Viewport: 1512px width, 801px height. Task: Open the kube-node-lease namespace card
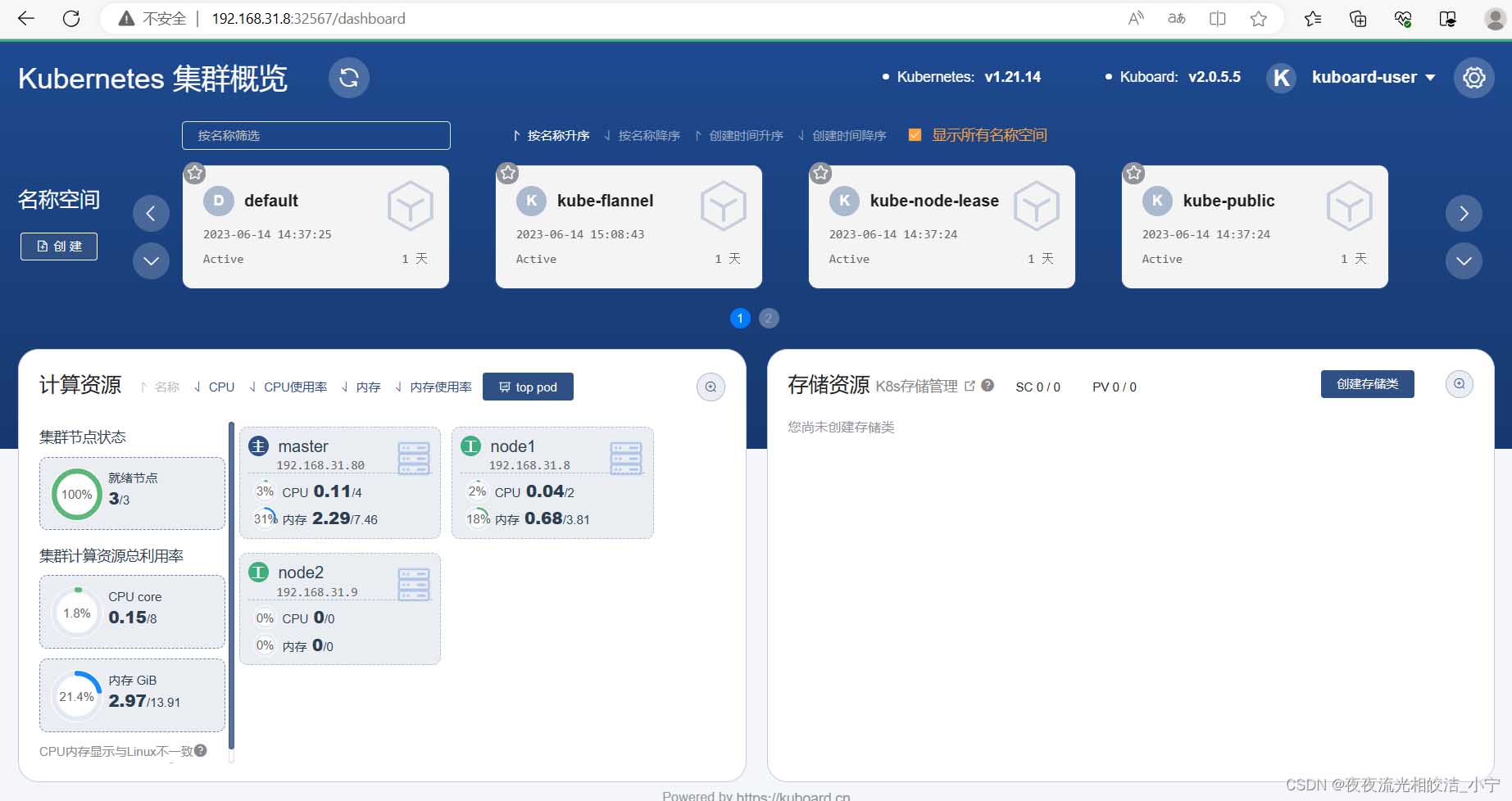coord(942,227)
